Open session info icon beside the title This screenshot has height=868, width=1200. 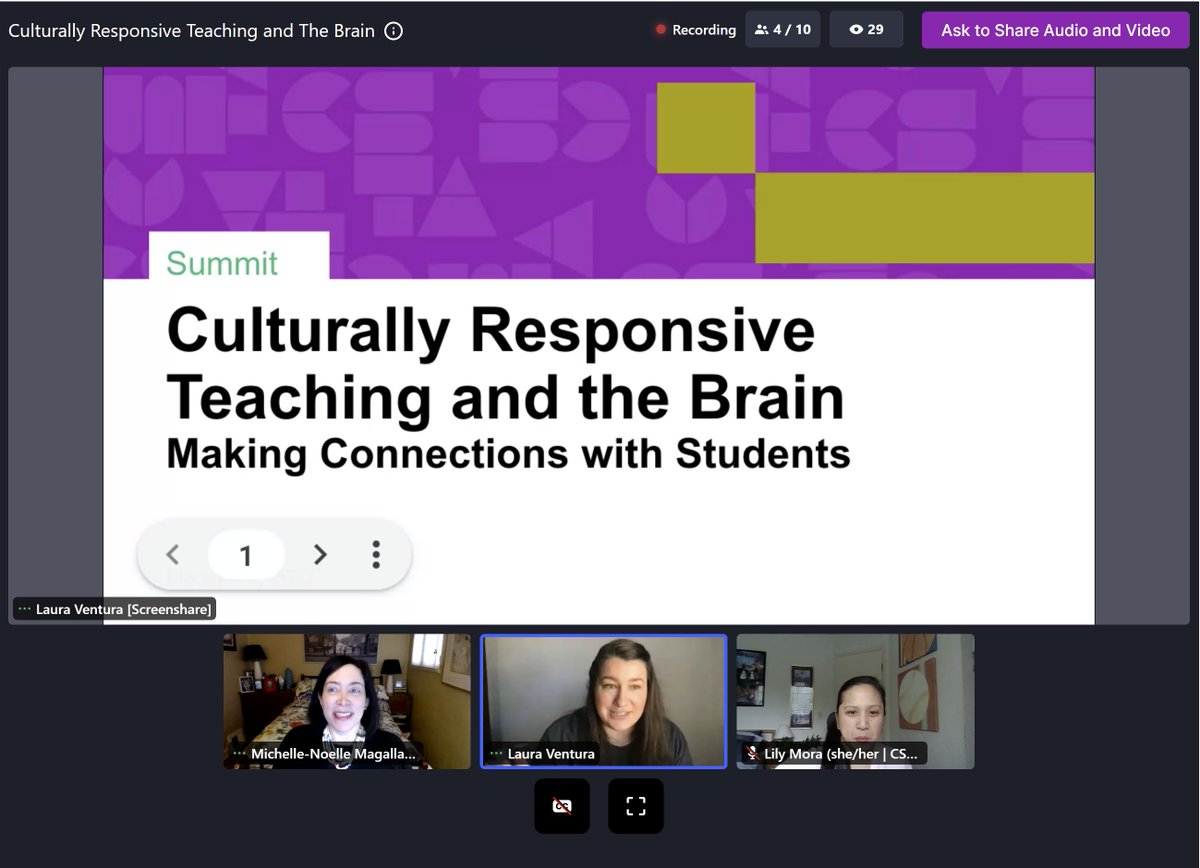pos(394,30)
